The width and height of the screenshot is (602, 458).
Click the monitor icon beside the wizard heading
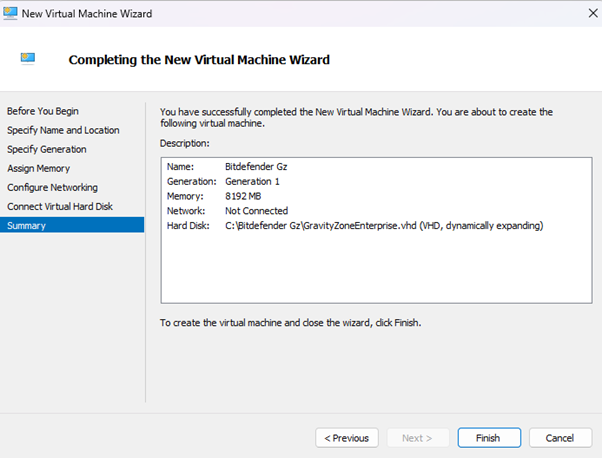click(x=29, y=59)
